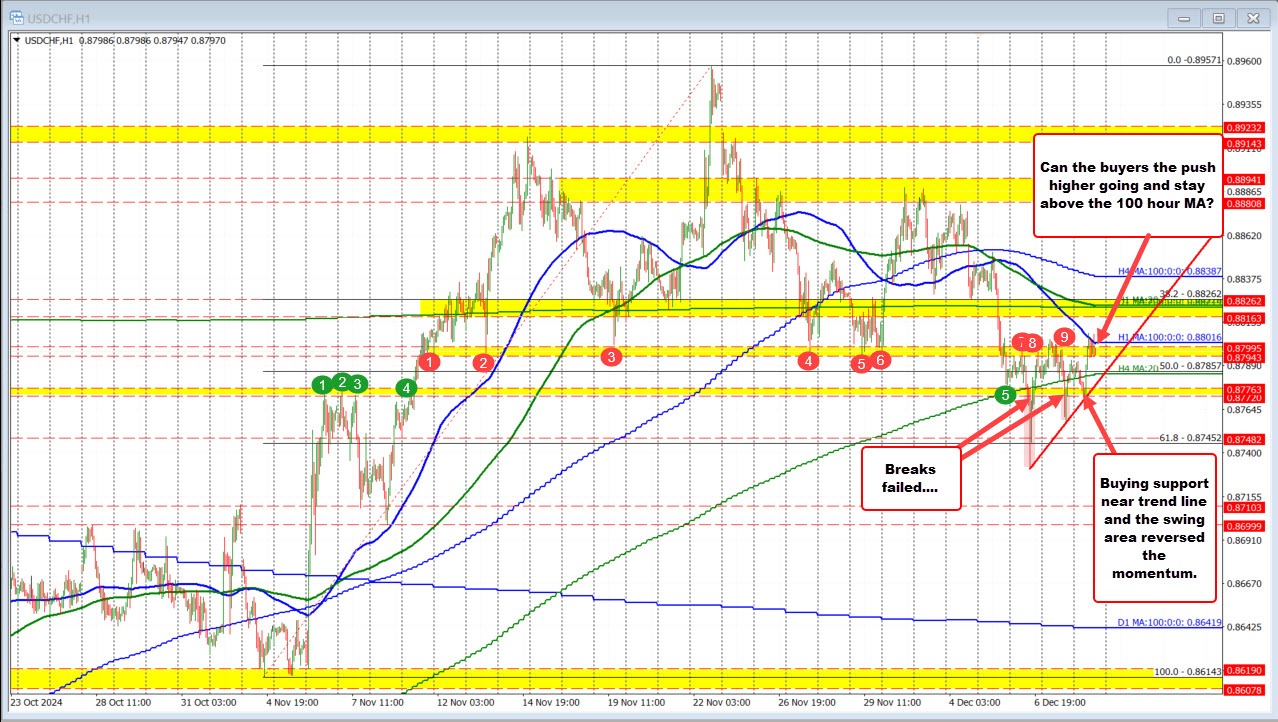Viewport: 1278px width, 722px height.
Task: Click the green circle marker numbered 1
Action: tap(322, 384)
